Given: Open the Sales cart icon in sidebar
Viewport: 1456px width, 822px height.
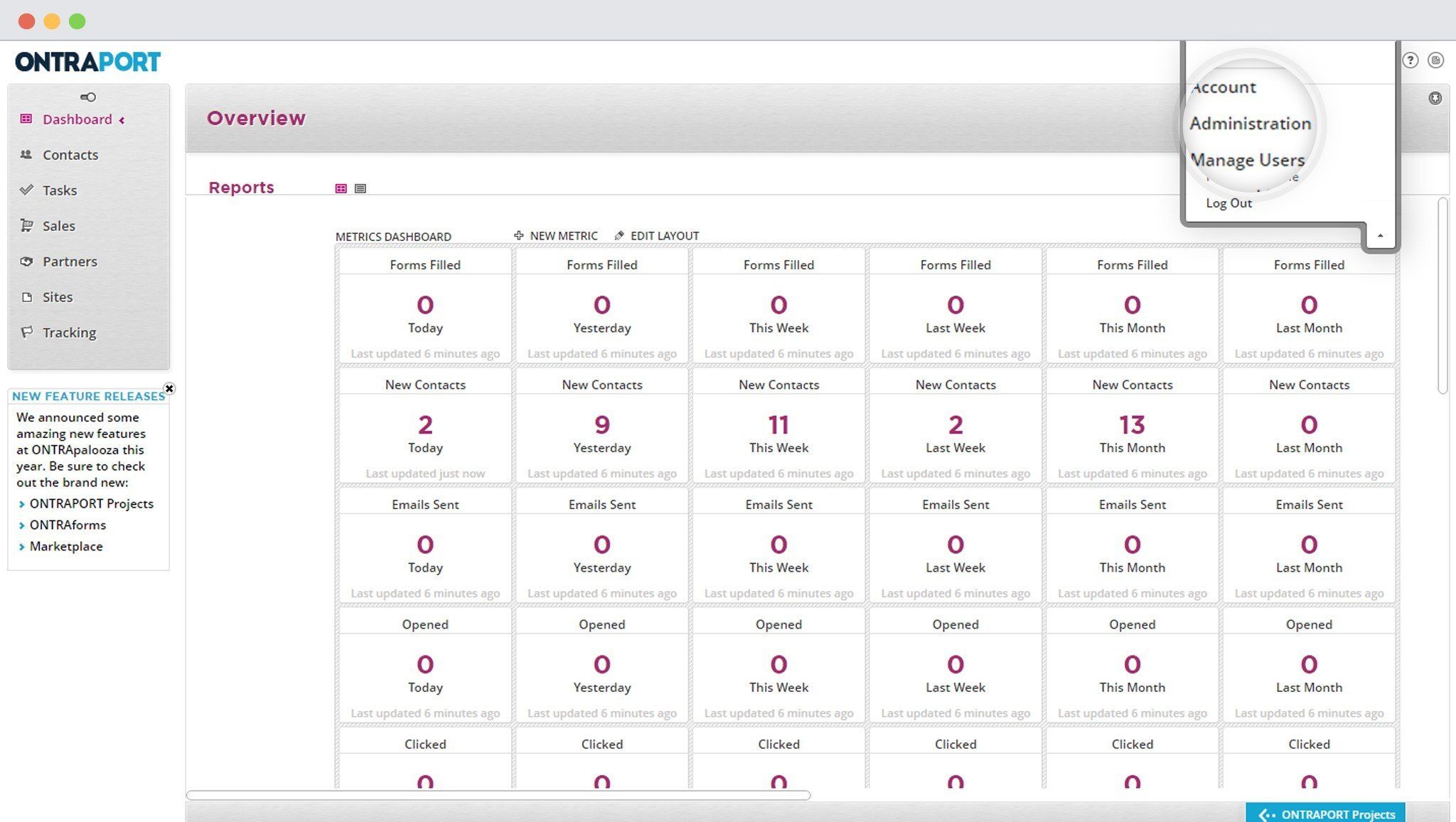Looking at the screenshot, I should 26,225.
